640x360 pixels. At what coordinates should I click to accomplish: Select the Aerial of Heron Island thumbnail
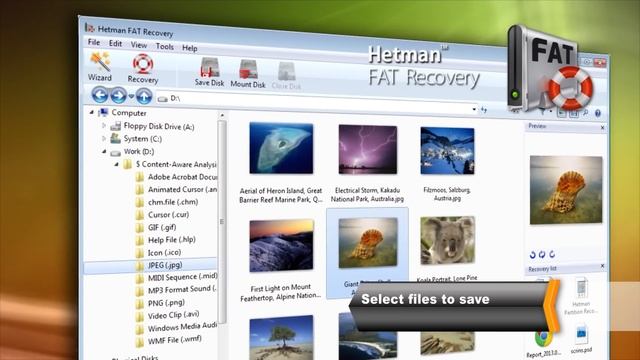tap(281, 149)
